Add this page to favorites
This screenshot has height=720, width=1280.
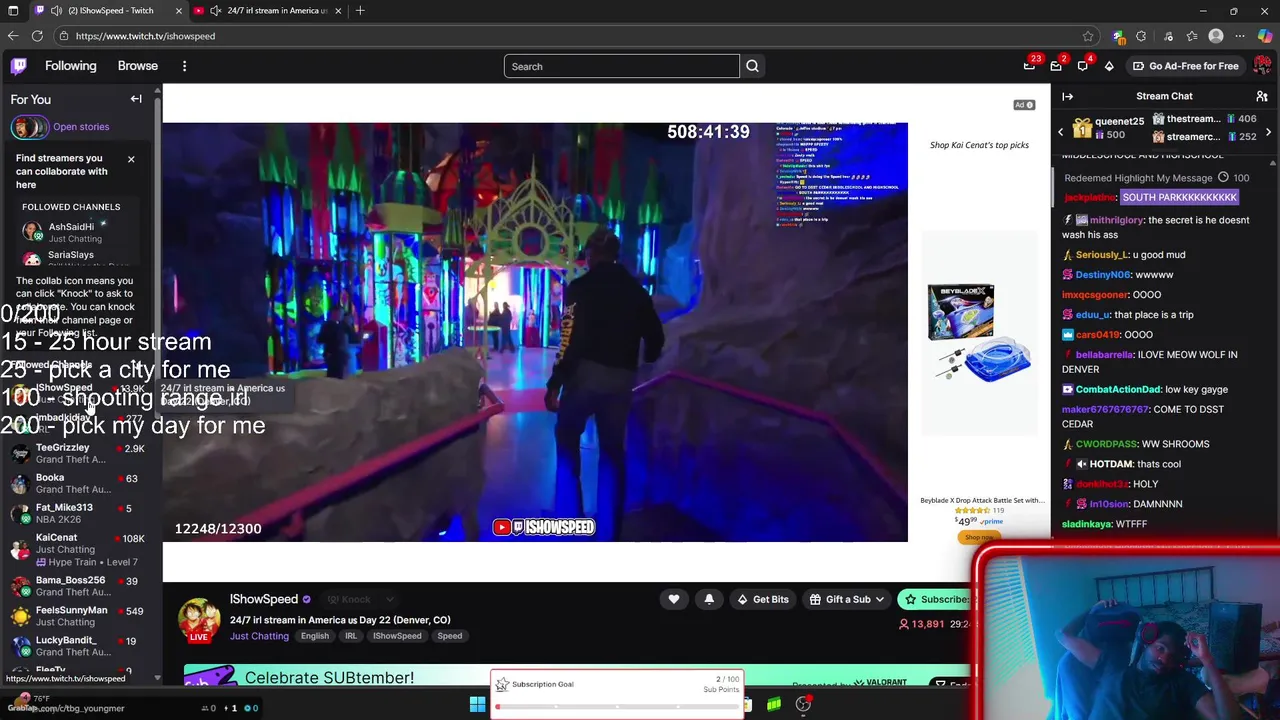tap(1088, 36)
